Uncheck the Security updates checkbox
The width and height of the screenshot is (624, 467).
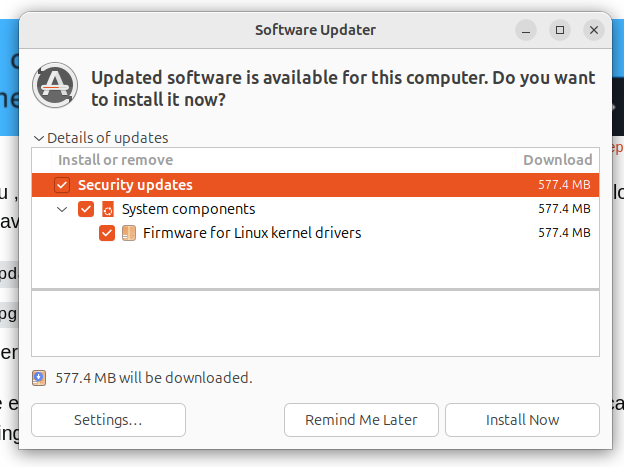pos(62,185)
